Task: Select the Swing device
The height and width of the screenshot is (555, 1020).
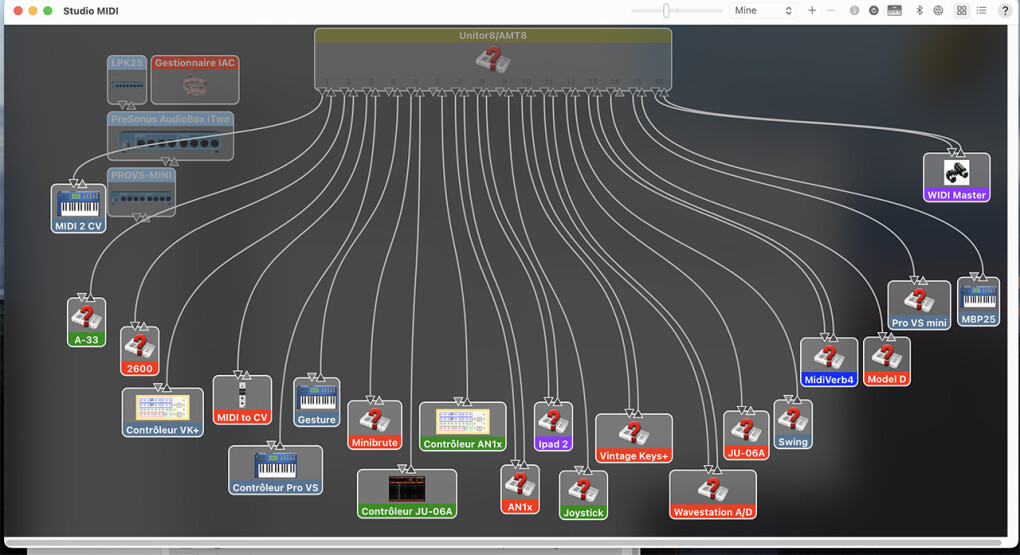Action: click(792, 424)
